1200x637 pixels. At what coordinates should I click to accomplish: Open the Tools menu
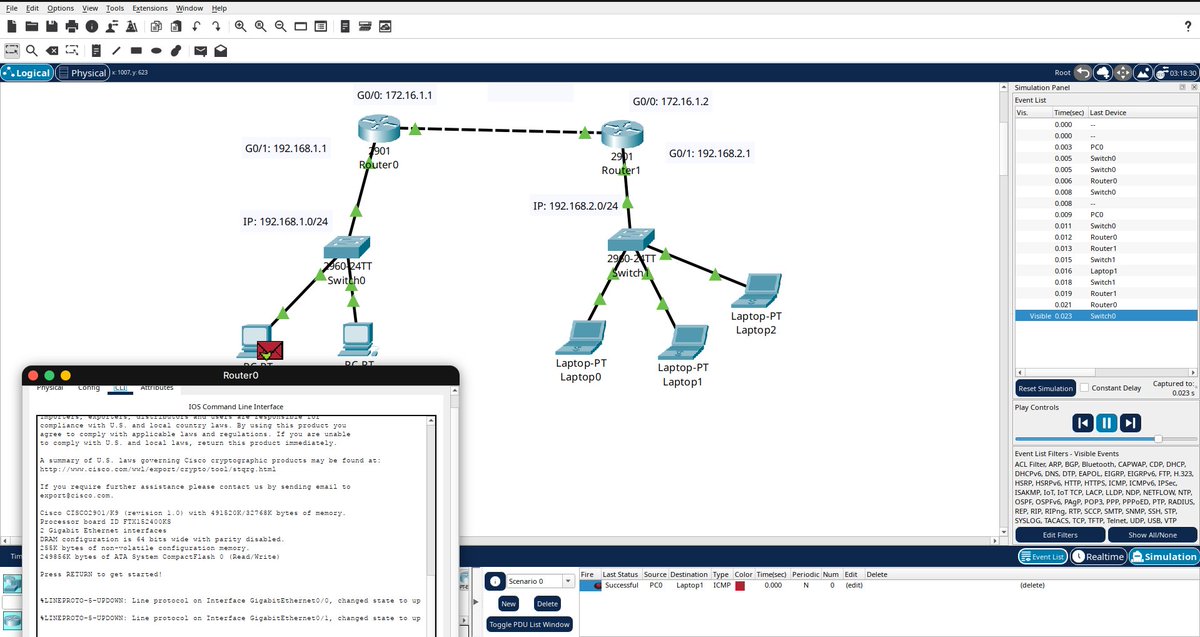pos(115,8)
